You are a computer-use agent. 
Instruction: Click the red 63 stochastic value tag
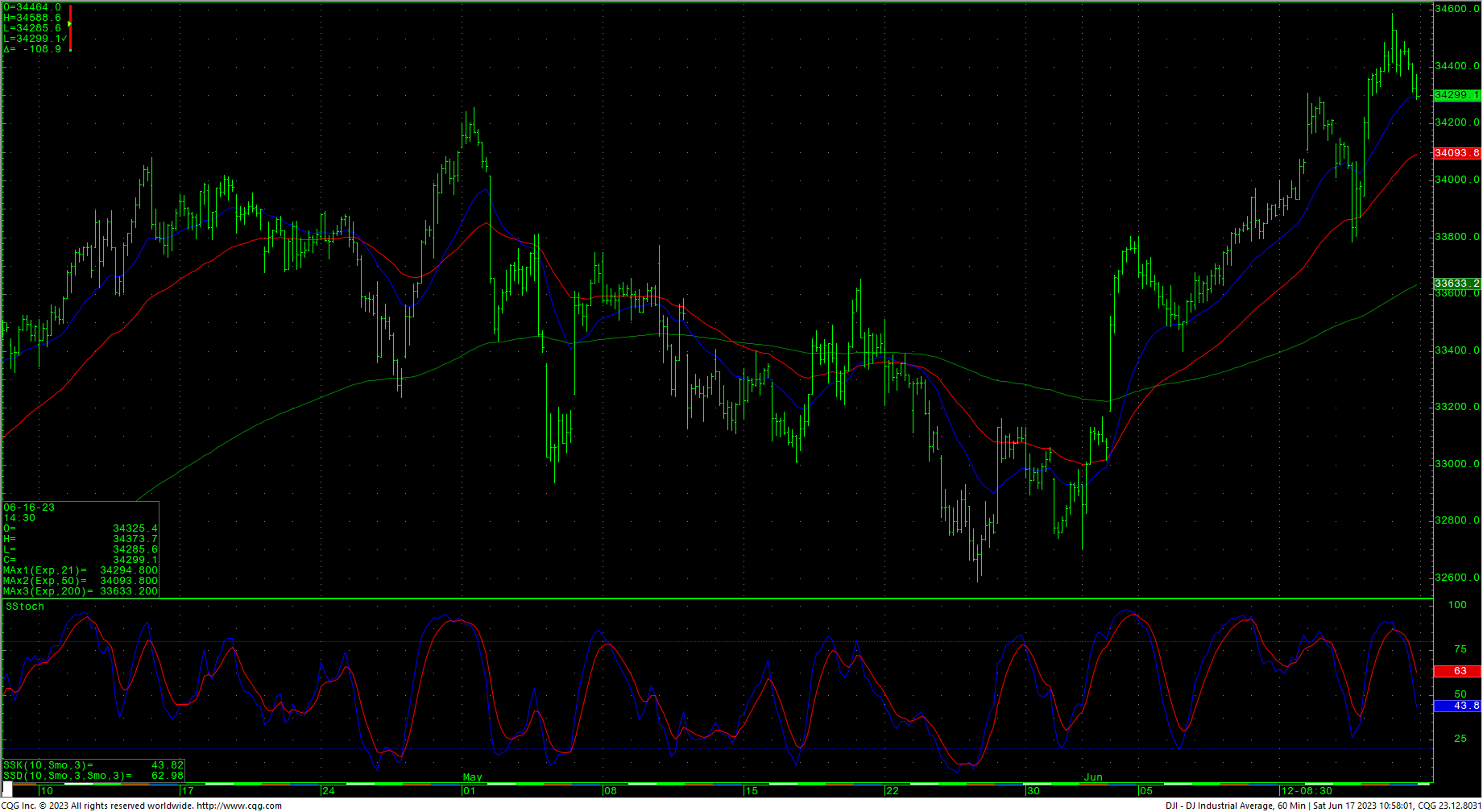(x=1458, y=671)
